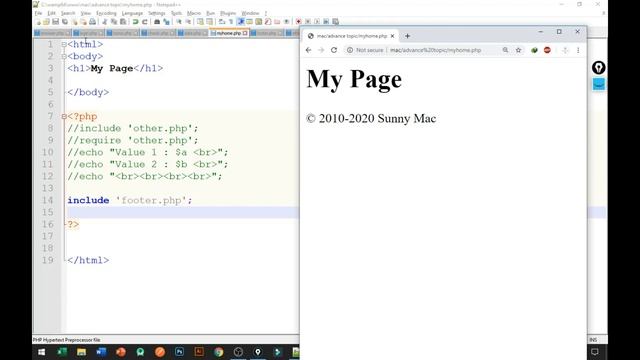Click the Save recorded macro icon

tap(335, 22)
